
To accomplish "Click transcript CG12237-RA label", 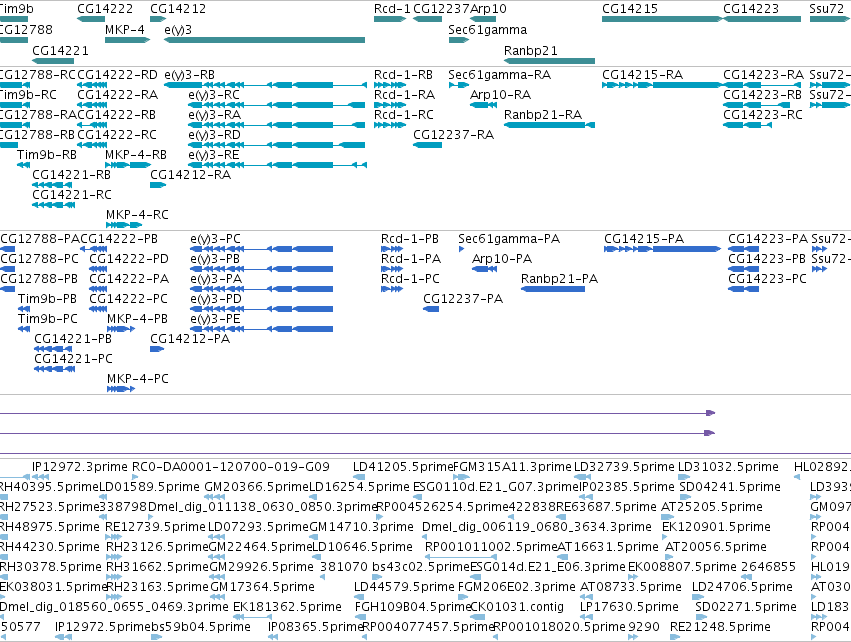I will click(x=454, y=135).
